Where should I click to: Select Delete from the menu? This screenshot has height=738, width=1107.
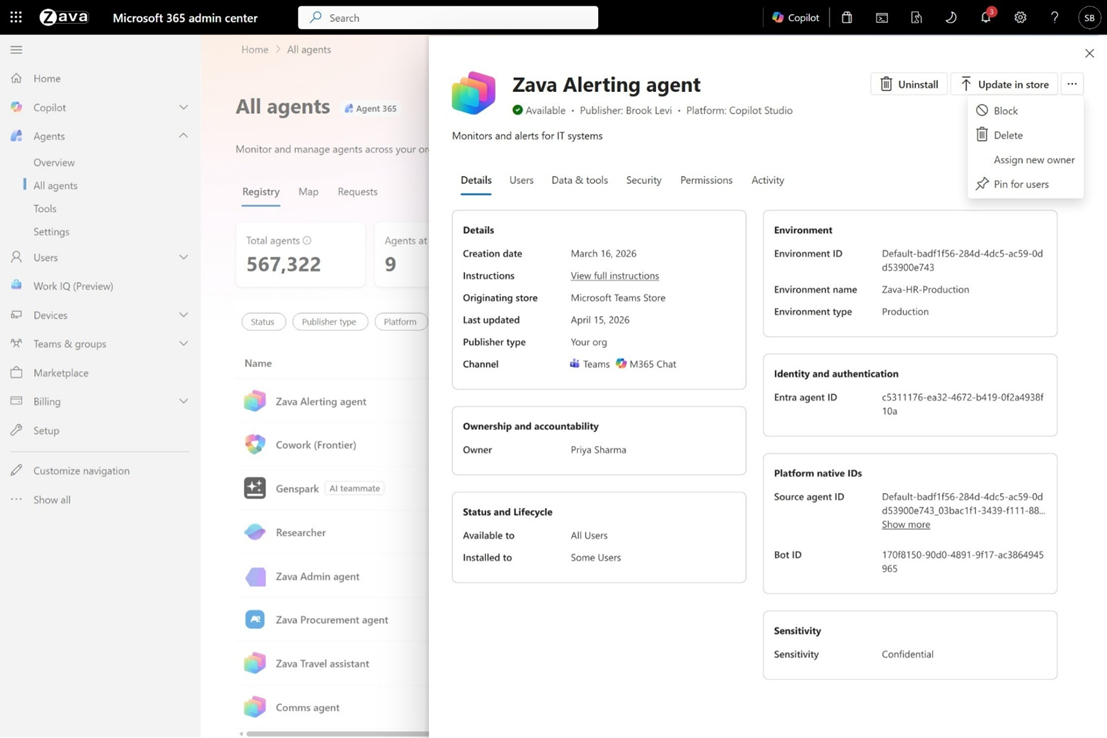coord(1025,135)
